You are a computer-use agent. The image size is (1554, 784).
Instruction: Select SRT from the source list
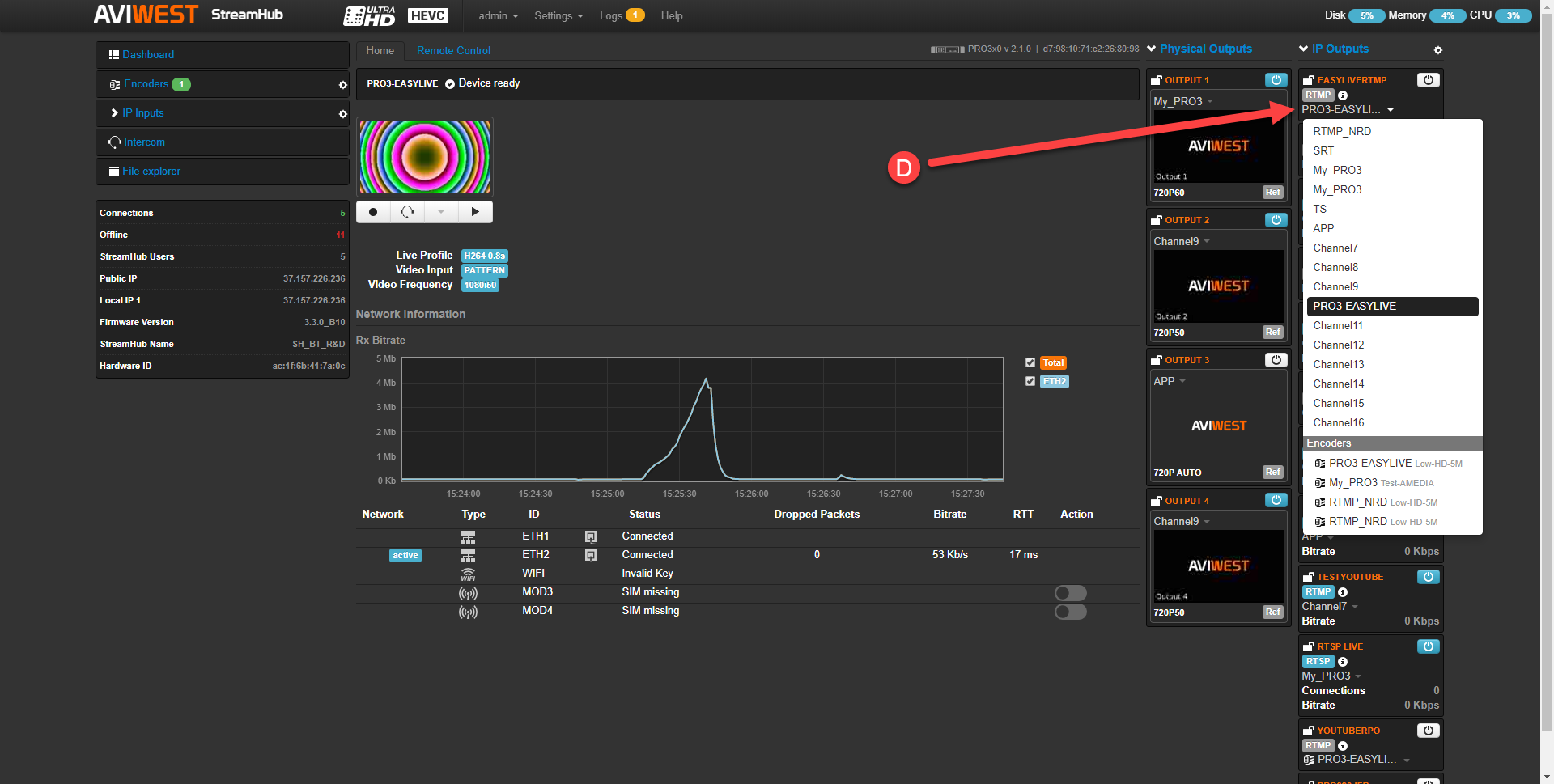(x=1392, y=150)
